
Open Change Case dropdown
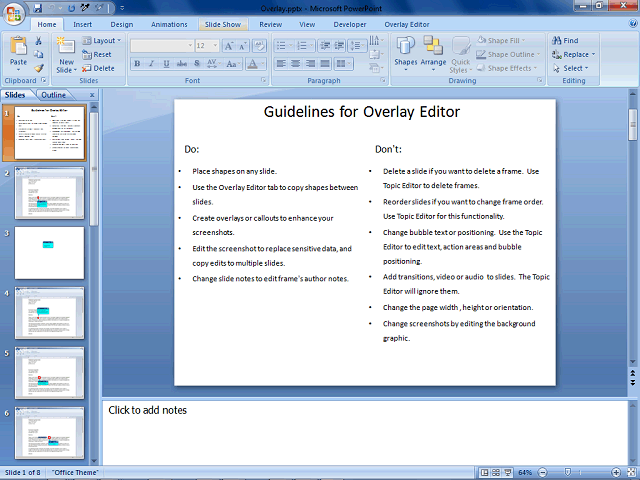(x=232, y=64)
